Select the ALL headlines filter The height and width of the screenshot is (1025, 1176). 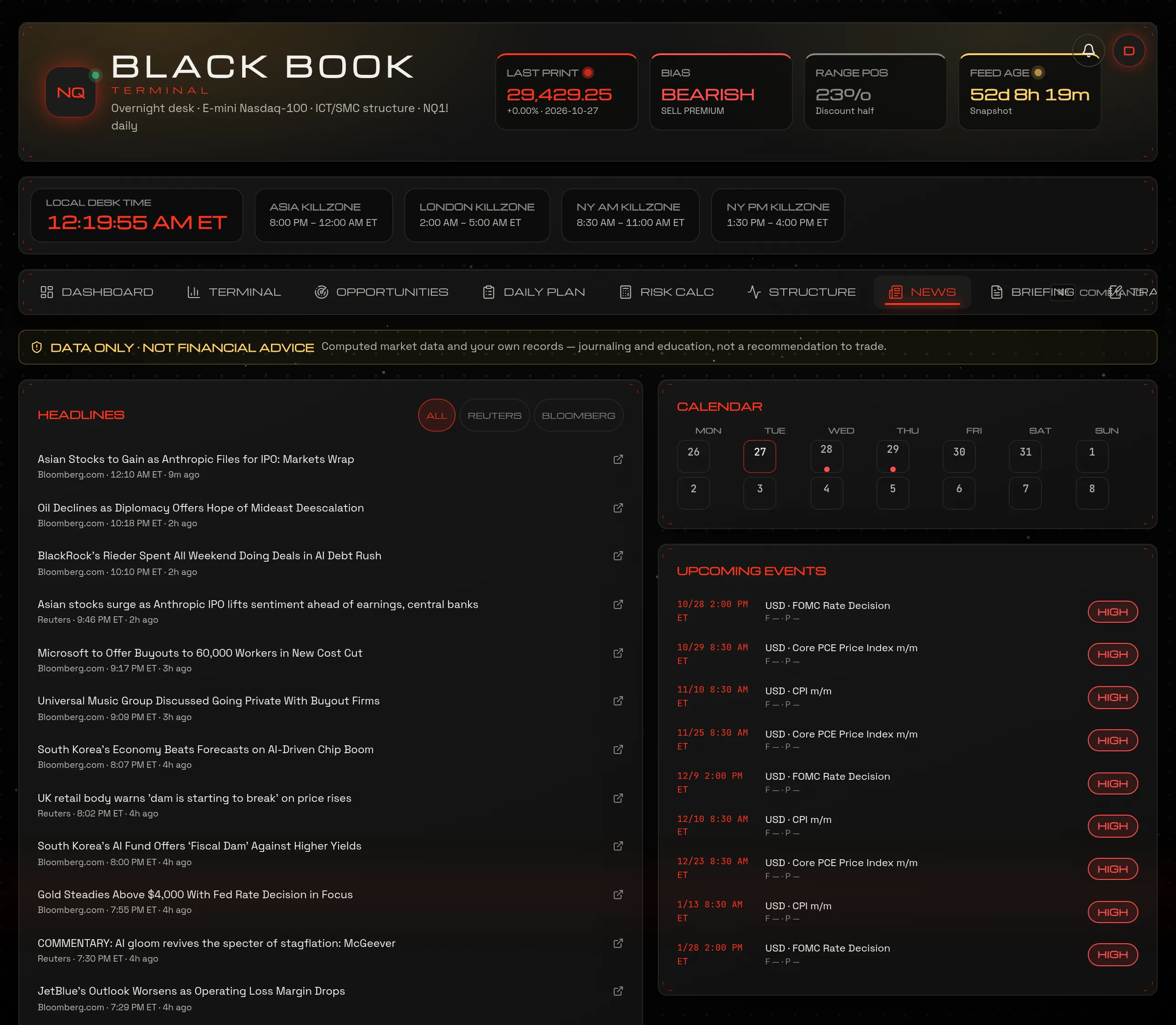click(x=437, y=415)
